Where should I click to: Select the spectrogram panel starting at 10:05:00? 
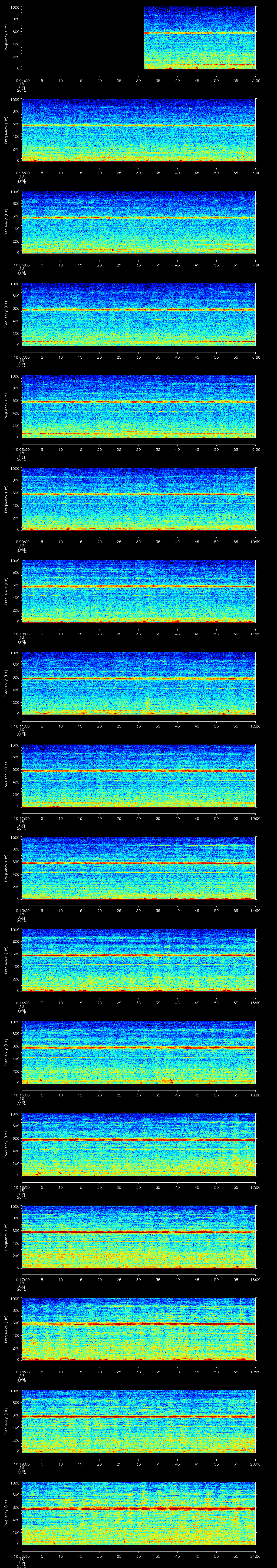point(138,130)
